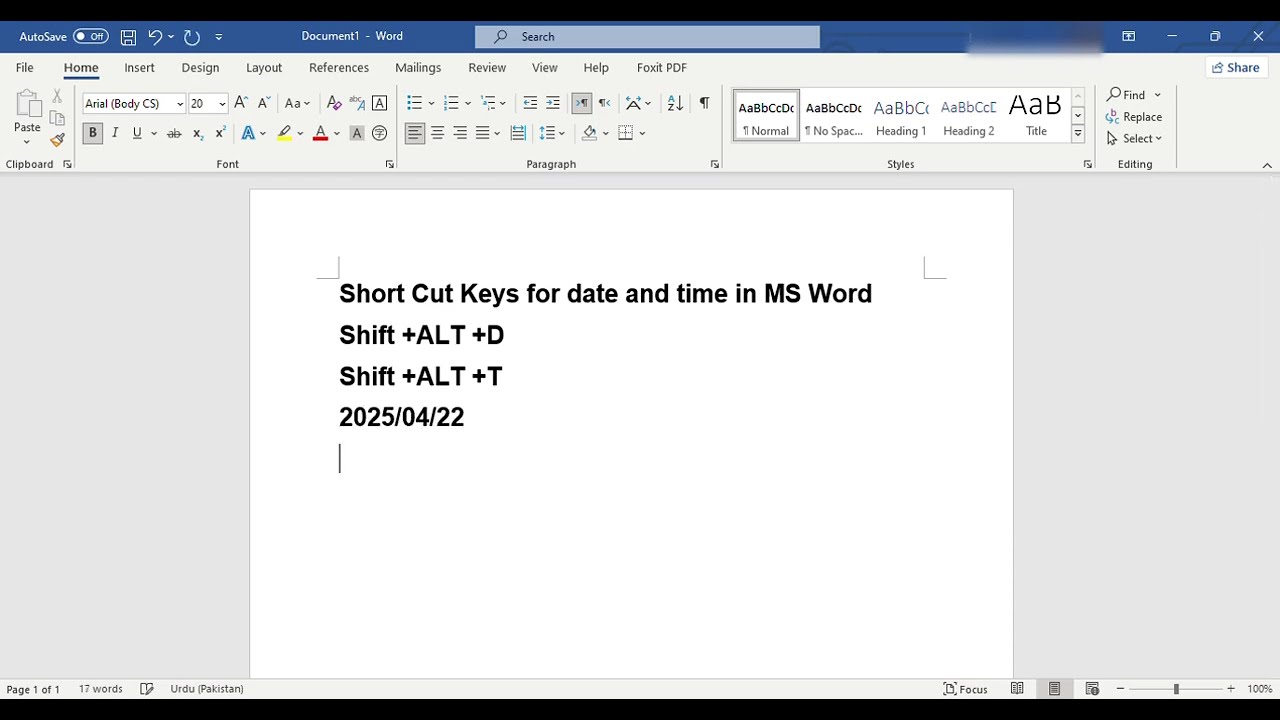Click Urdu (Pakistan) language indicator
1280x720 pixels.
(x=207, y=689)
